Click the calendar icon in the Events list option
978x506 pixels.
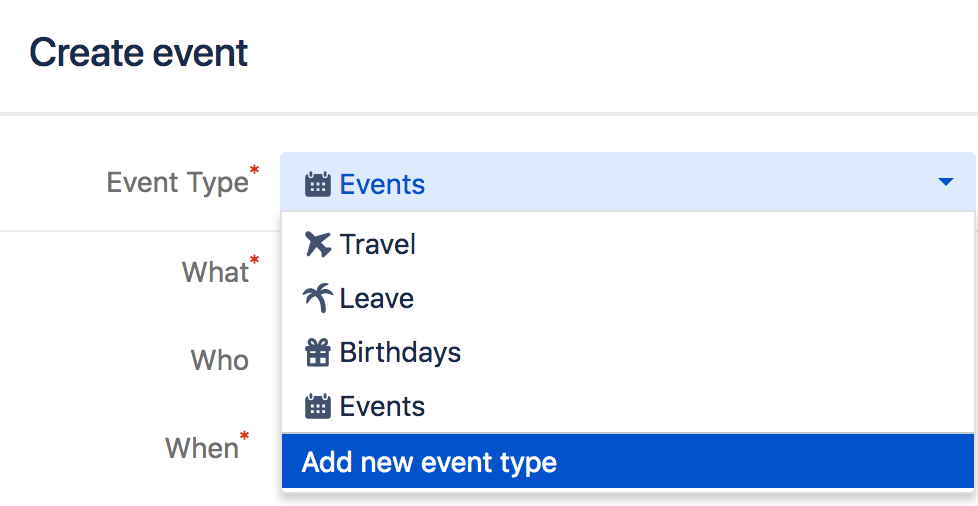point(317,407)
